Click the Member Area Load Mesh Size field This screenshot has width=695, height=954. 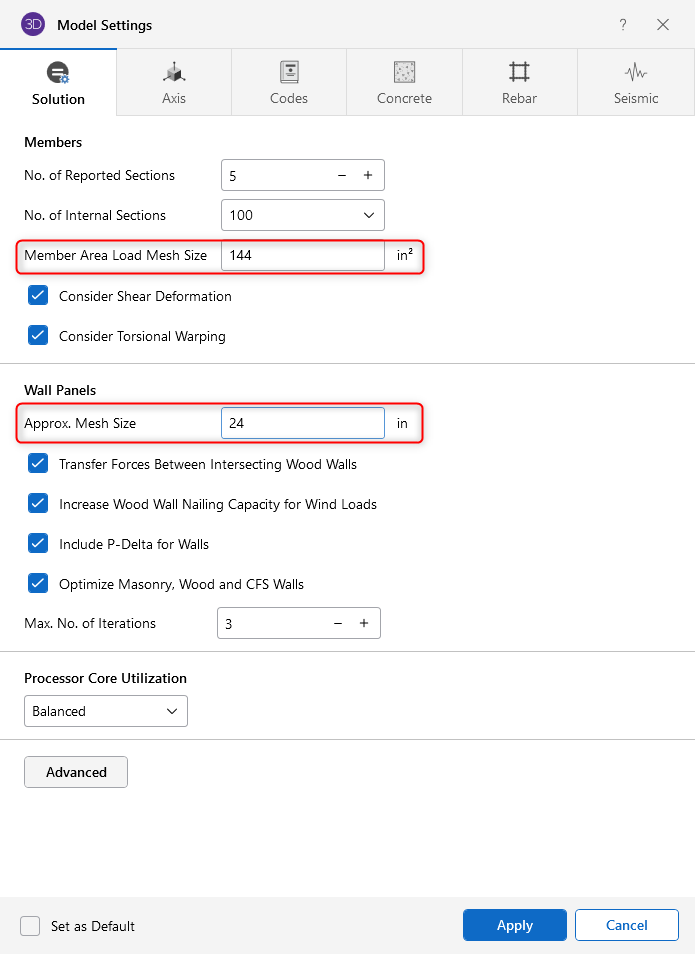[302, 255]
